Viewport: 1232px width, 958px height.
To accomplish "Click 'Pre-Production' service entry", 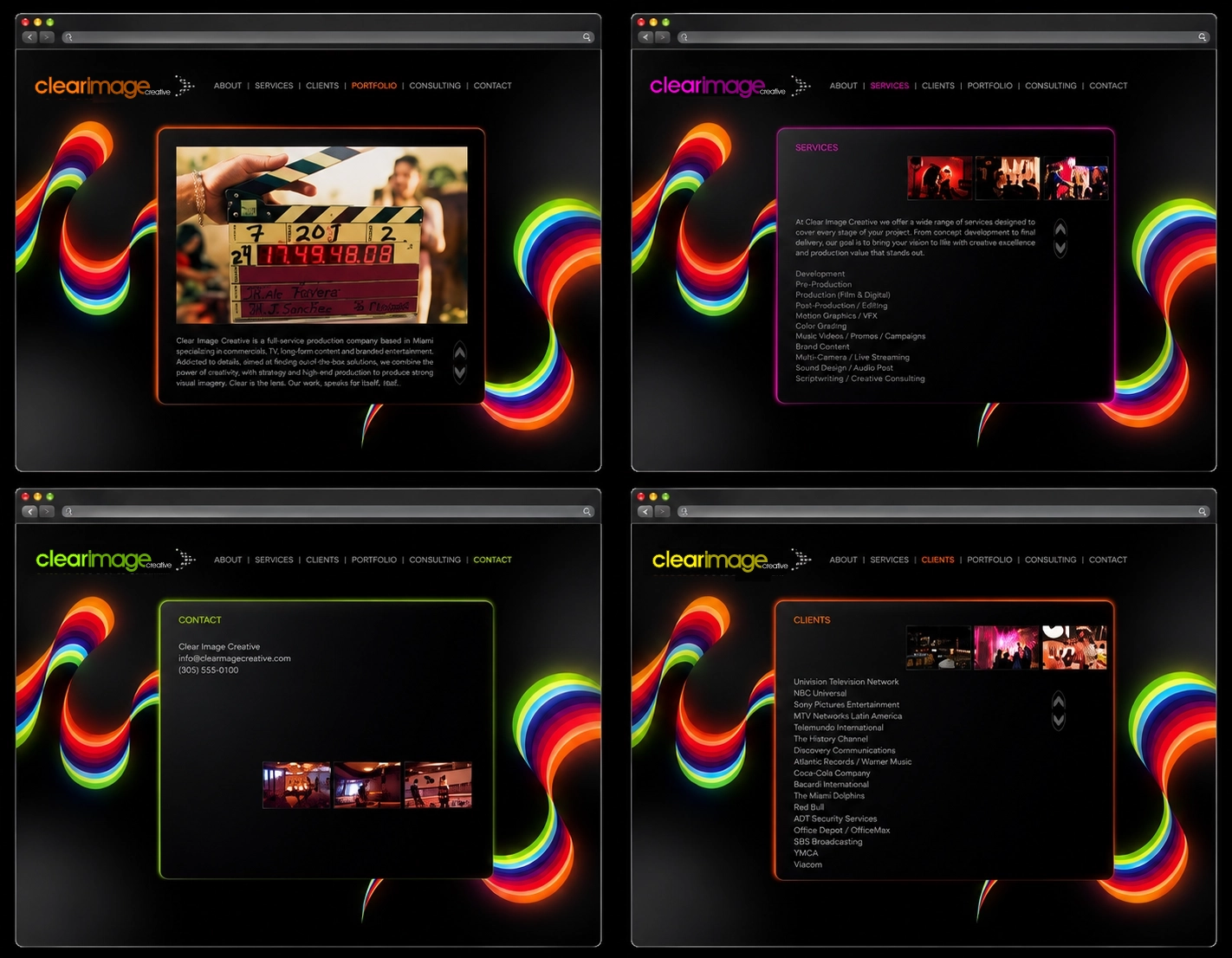I will tap(823, 284).
